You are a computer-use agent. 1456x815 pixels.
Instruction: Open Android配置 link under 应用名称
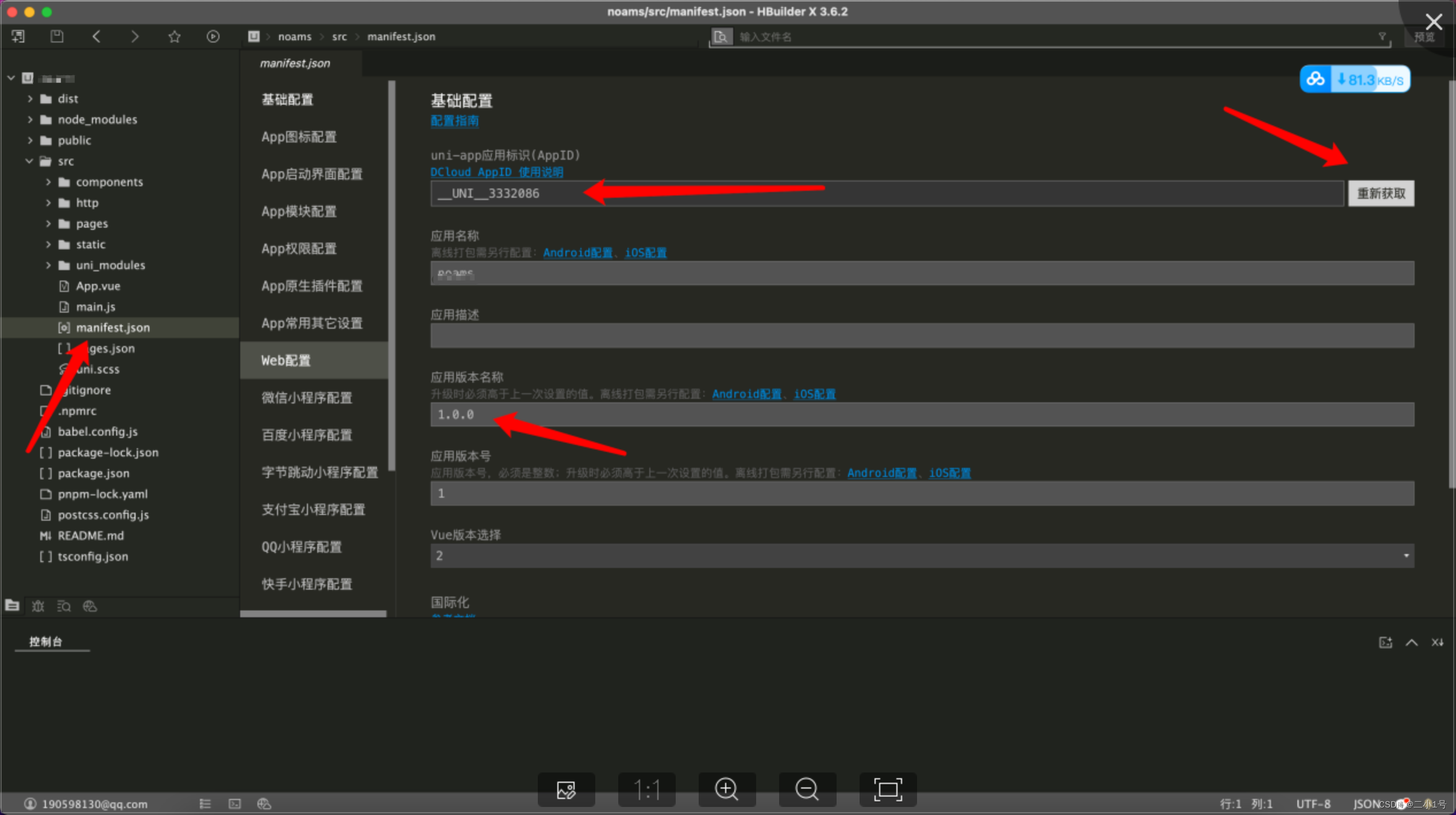577,252
